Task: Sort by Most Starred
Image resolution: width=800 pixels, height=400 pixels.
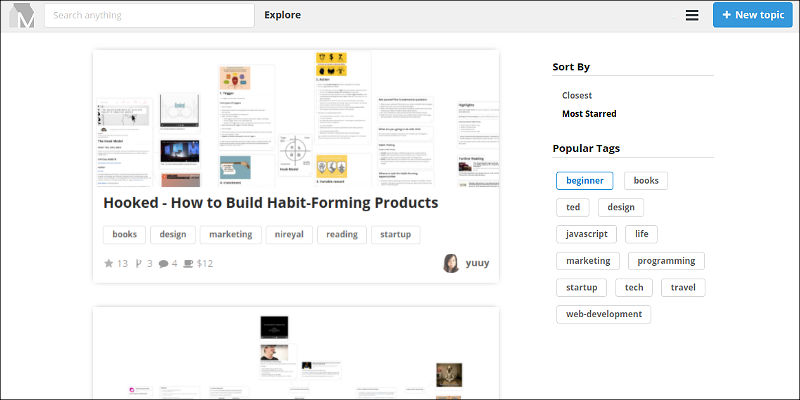Action: pyautogui.click(x=589, y=114)
